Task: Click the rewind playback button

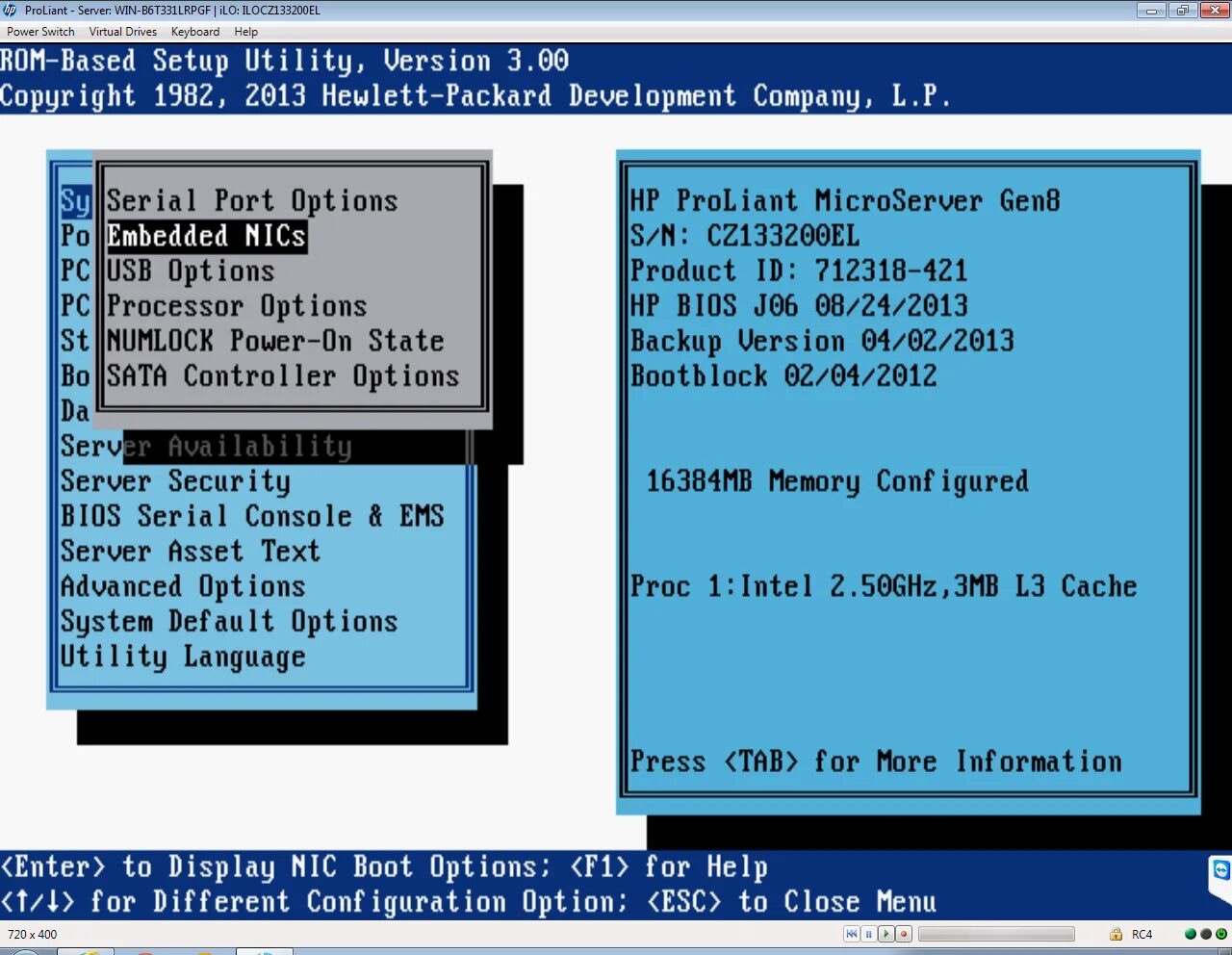Action: click(852, 934)
